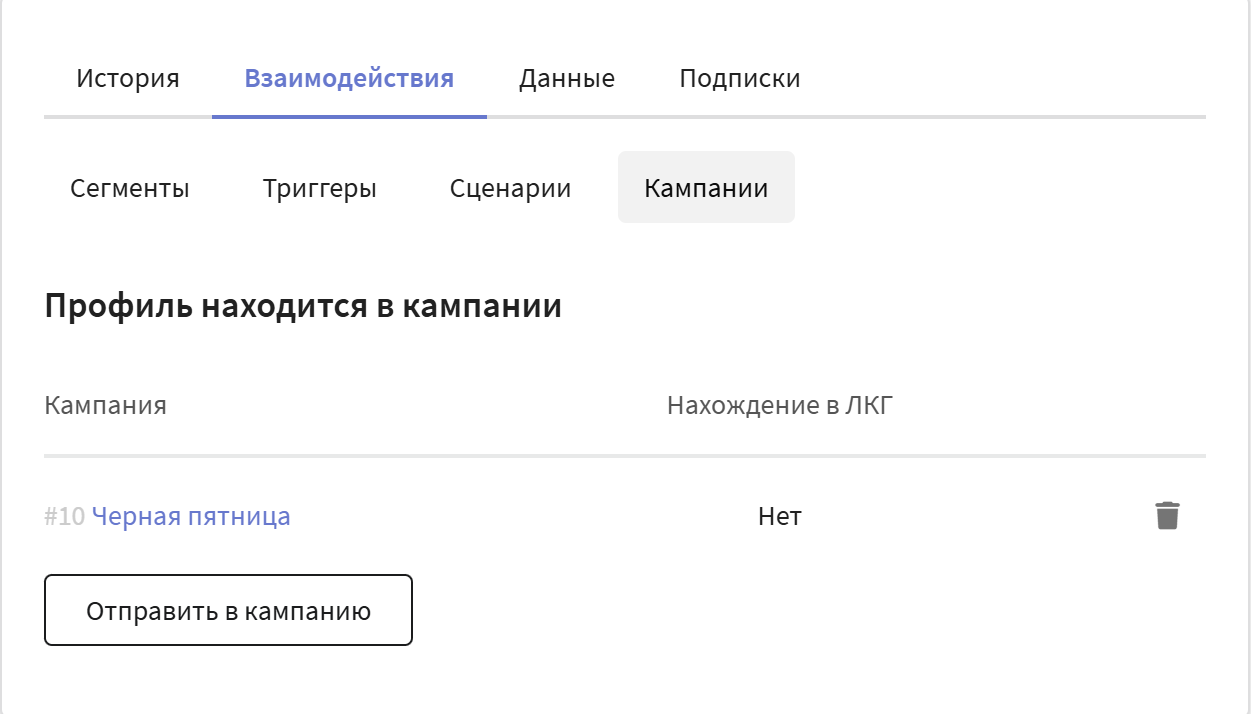
Task: Send profile to a campaign
Action: tap(228, 610)
